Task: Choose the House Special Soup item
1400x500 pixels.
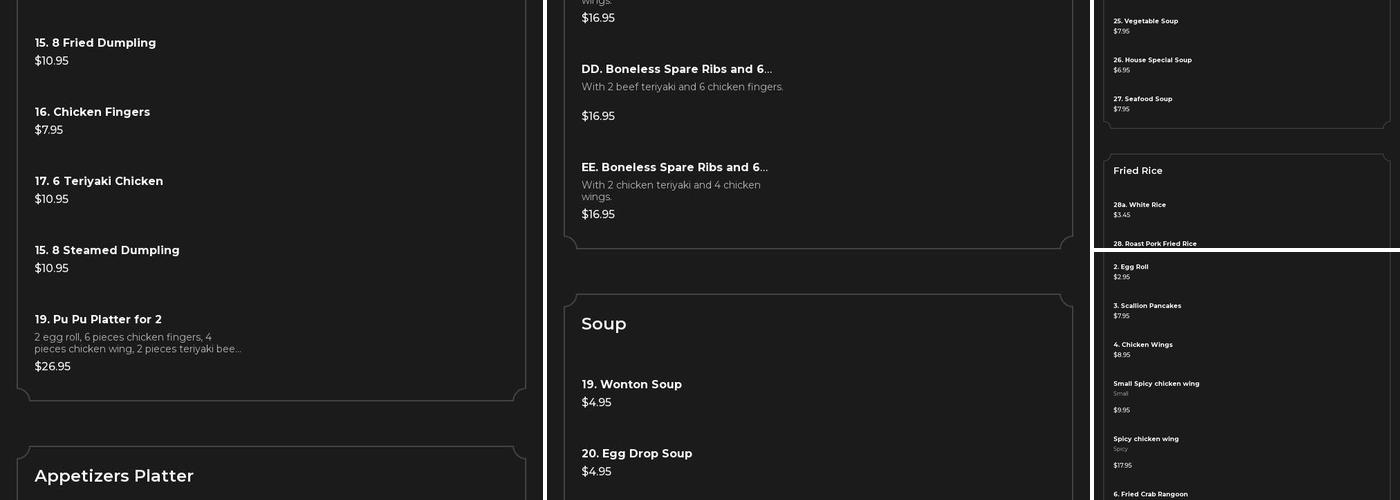Action: tap(1152, 60)
